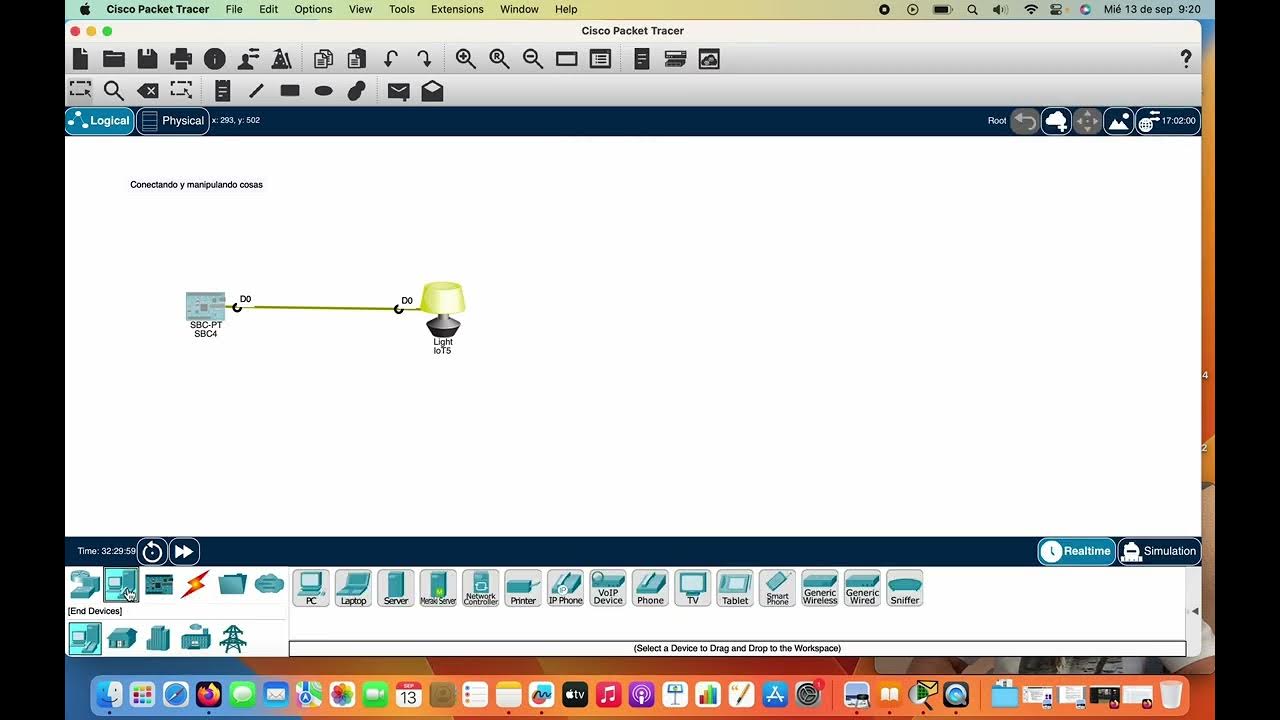This screenshot has width=1280, height=720.
Task: Select the Freeform drawing tool
Action: 356,91
